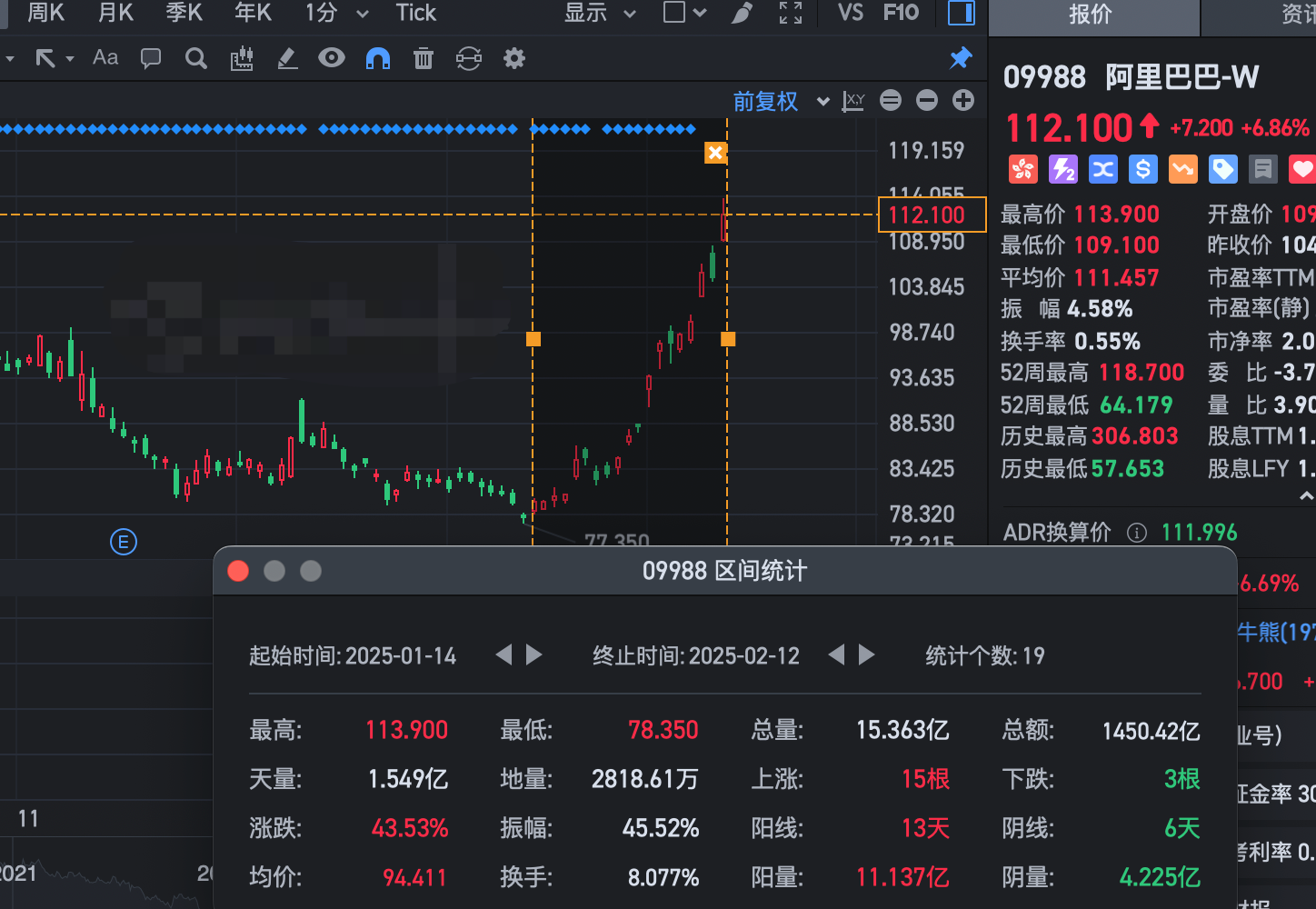Open the F10 company info

pyautogui.click(x=901, y=13)
